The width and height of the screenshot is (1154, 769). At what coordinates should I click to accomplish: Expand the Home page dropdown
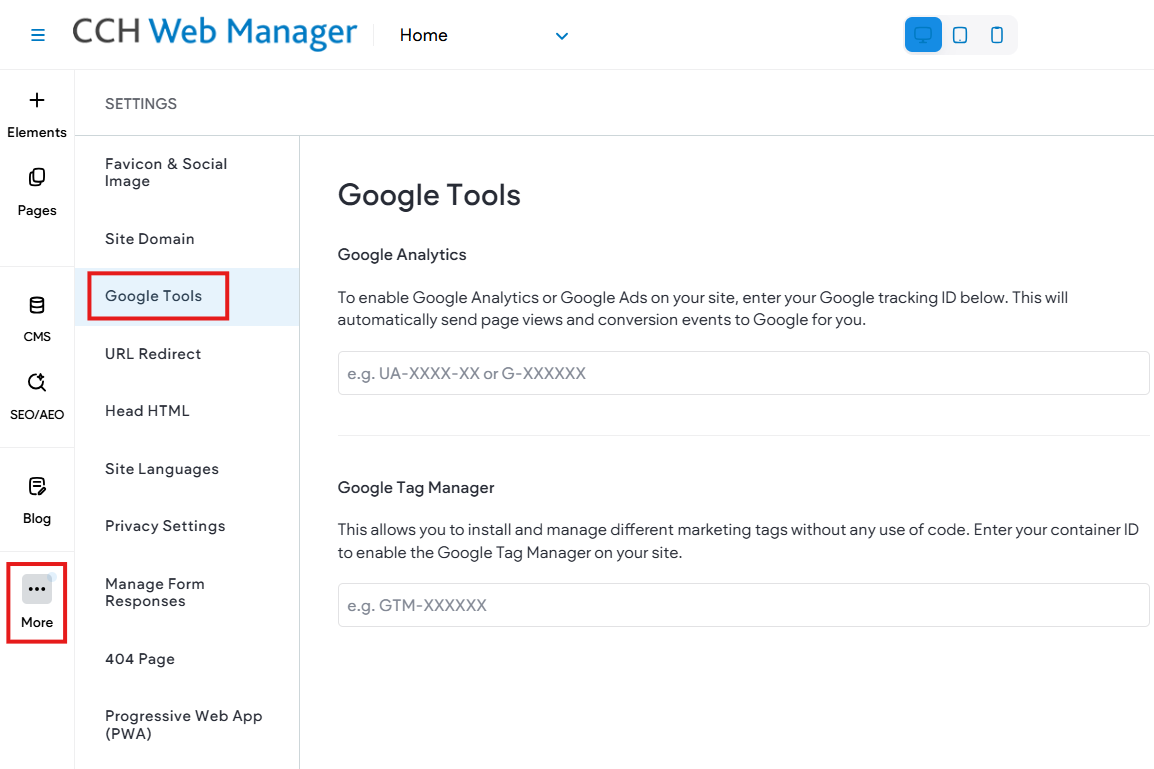click(562, 36)
